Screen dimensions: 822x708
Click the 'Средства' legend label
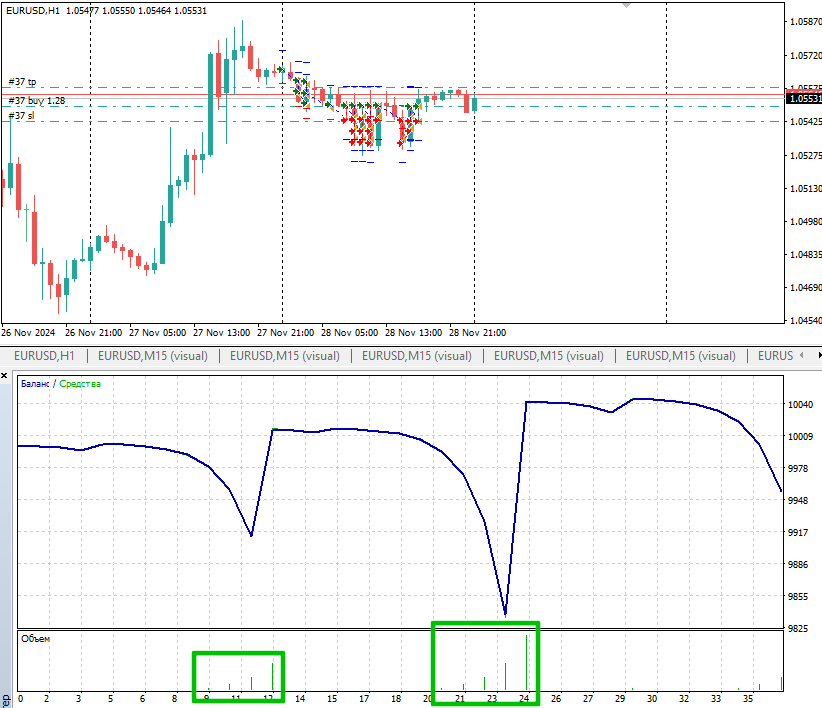(x=80, y=384)
